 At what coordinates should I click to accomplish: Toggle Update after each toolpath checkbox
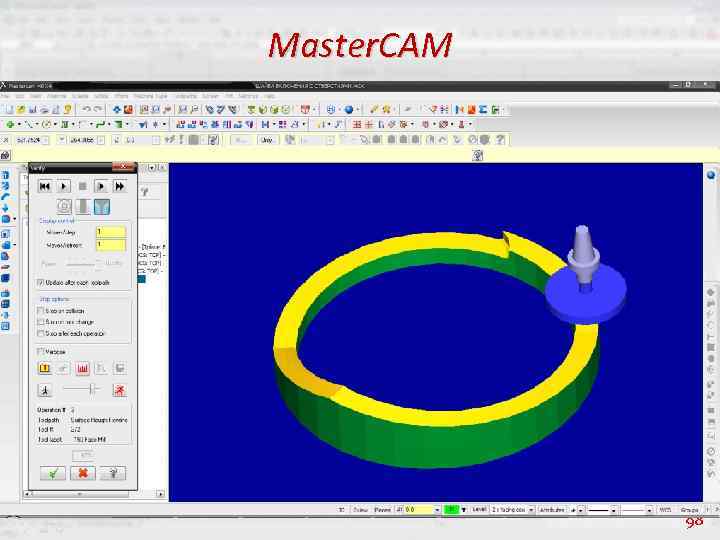[x=40, y=282]
